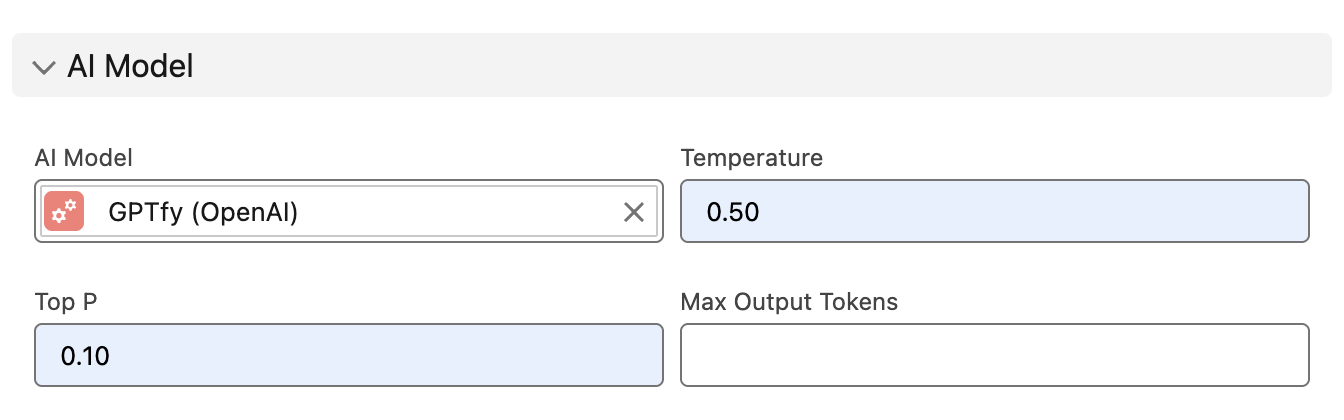Screen dimensions: 1344x420
Task: Focus the Temperature input field
Action: (x=994, y=211)
